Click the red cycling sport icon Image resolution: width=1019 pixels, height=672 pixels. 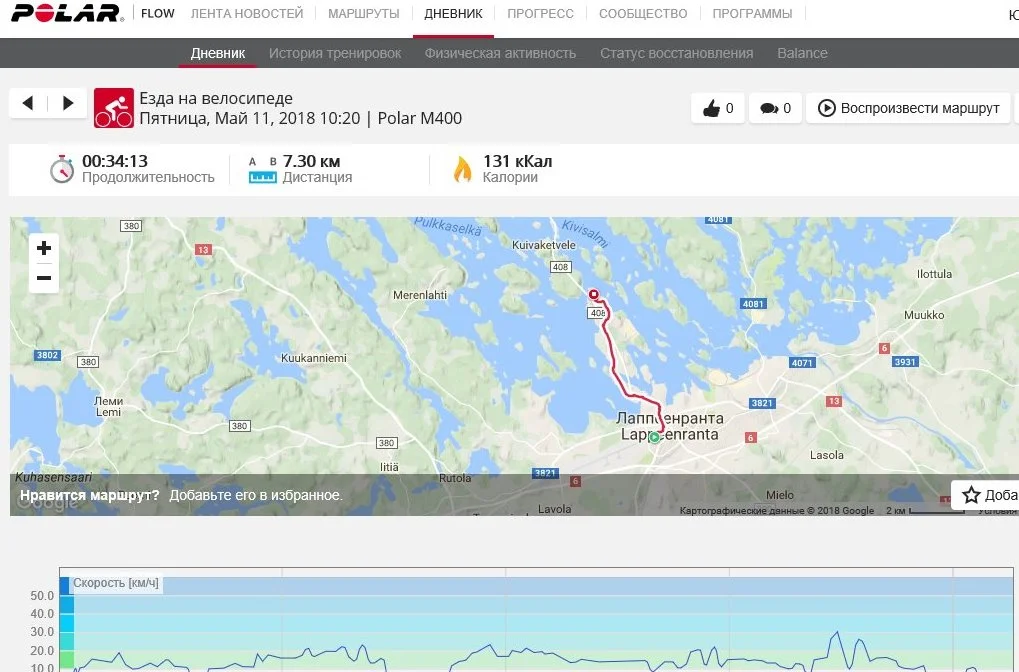coord(114,108)
